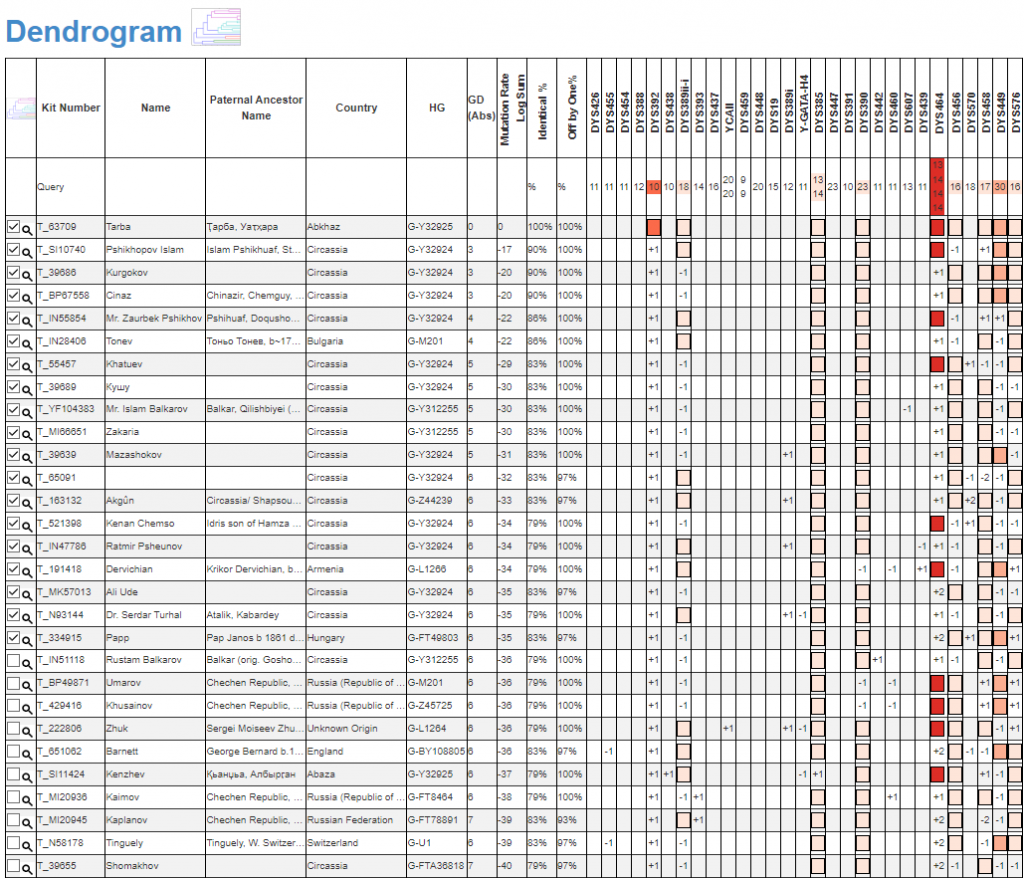Screen dimensions: 1024x878
Task: Open magnifier icon for kit T_IN28406
Action: point(27,342)
